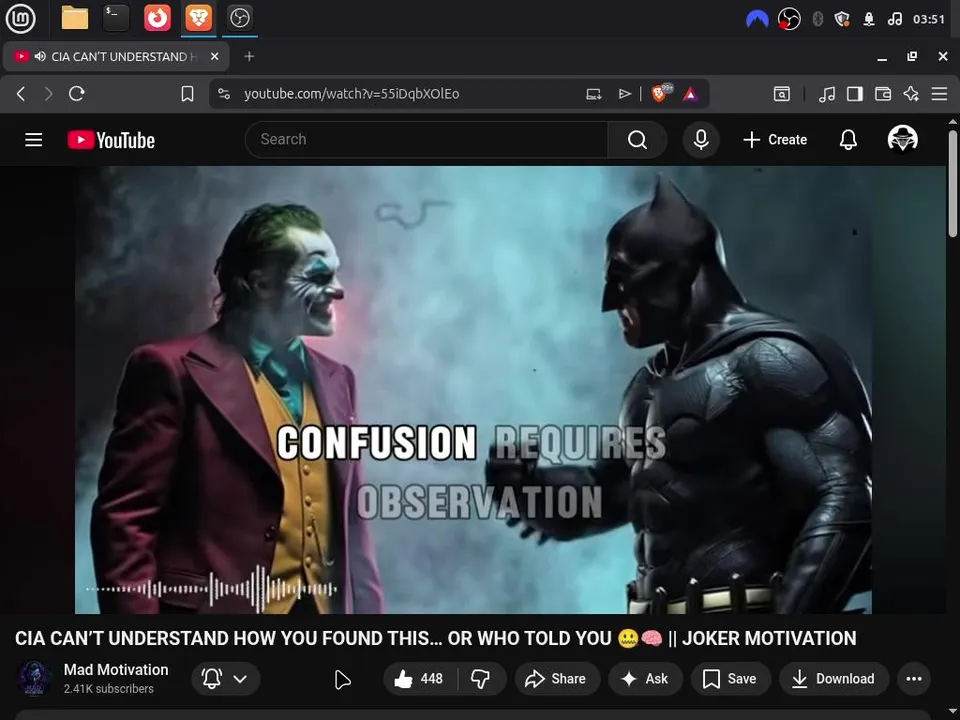Open subscription notification bell dropdown
Viewport: 960px width, 720px height.
pos(225,678)
